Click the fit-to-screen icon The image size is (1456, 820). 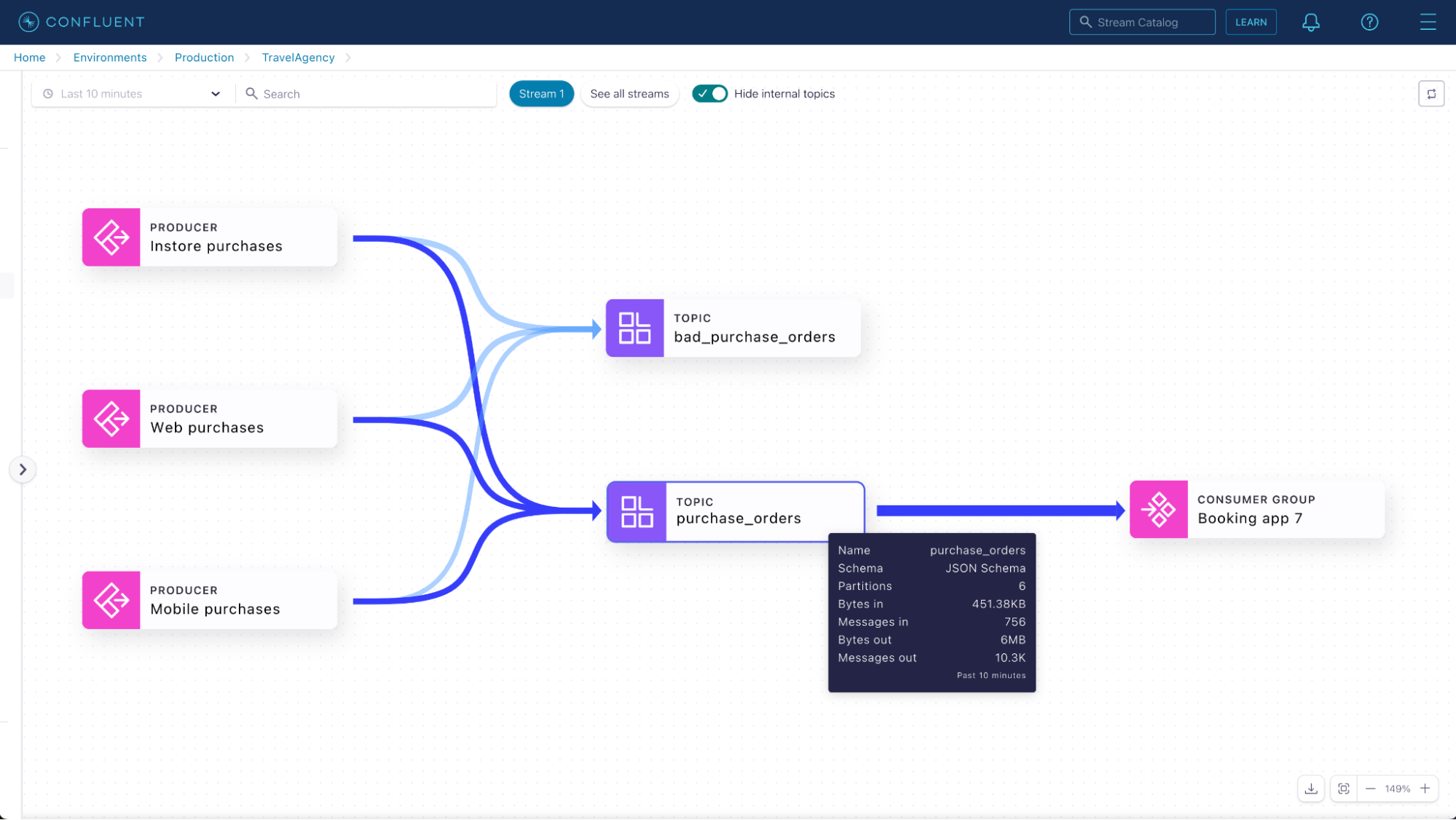1344,789
